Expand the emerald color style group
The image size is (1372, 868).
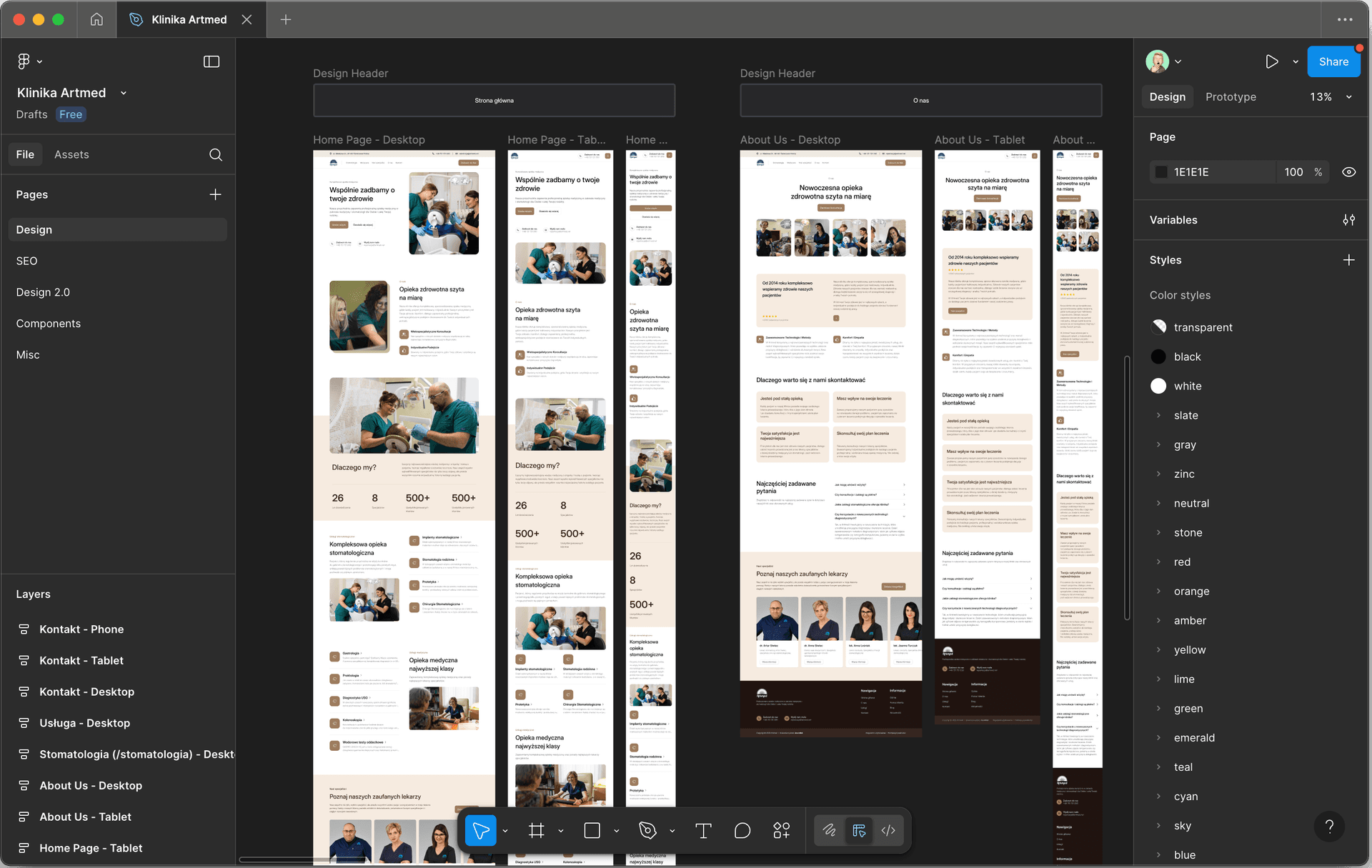(1158, 737)
